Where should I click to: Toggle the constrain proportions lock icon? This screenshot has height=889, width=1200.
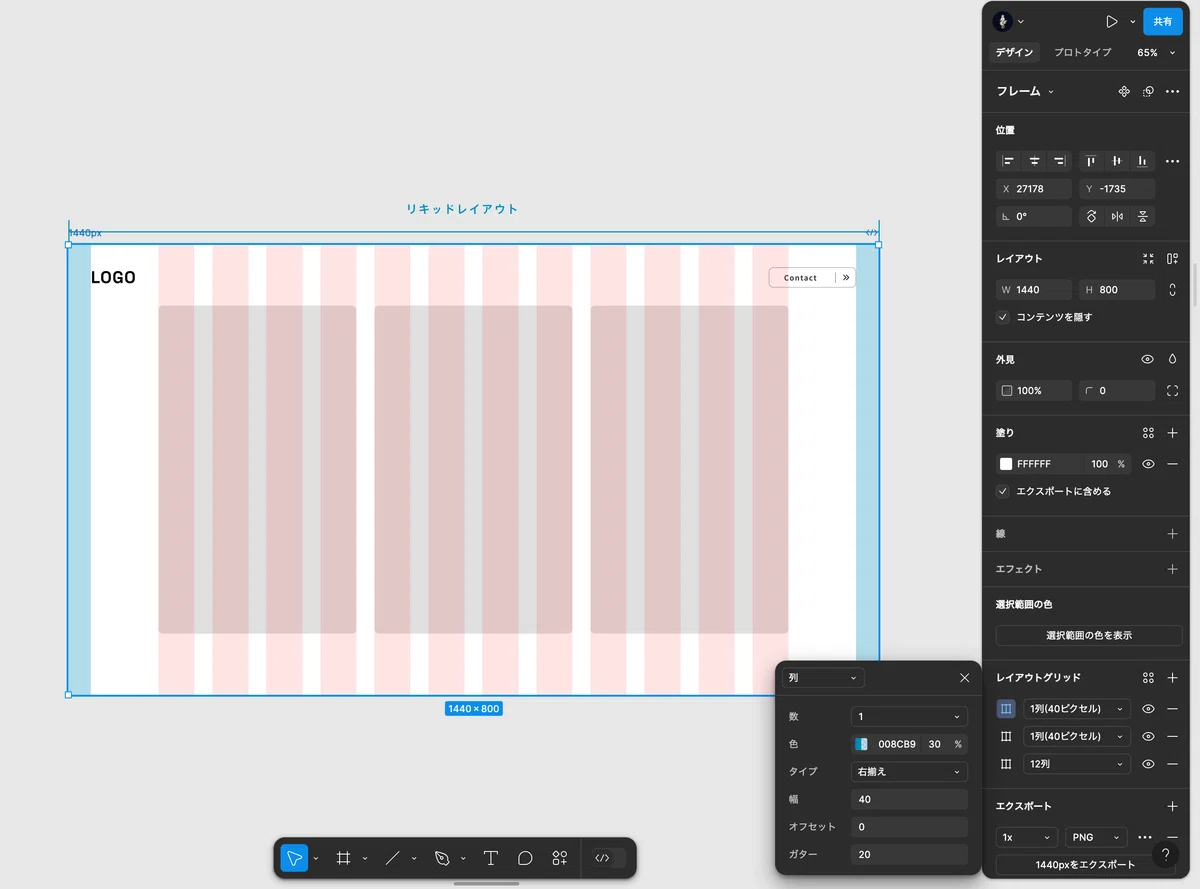click(1173, 290)
